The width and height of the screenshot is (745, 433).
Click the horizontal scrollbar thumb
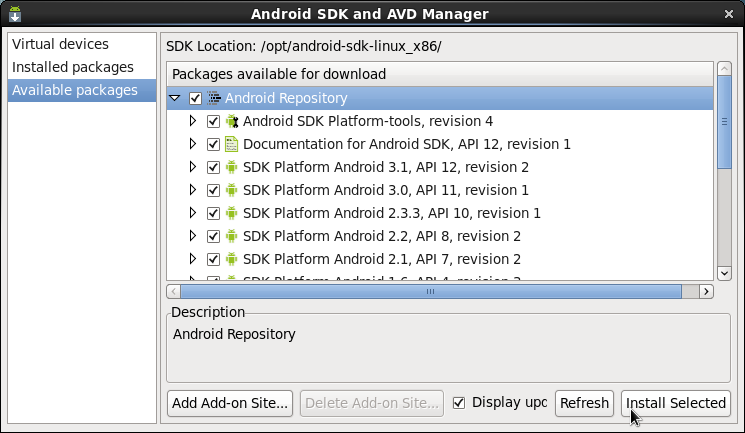pos(431,291)
